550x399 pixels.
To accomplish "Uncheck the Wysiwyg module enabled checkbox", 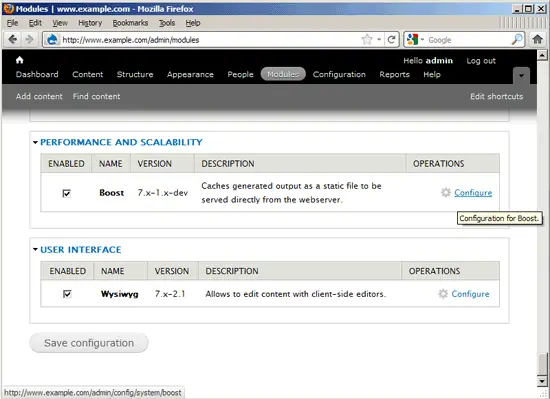I will (x=67, y=294).
